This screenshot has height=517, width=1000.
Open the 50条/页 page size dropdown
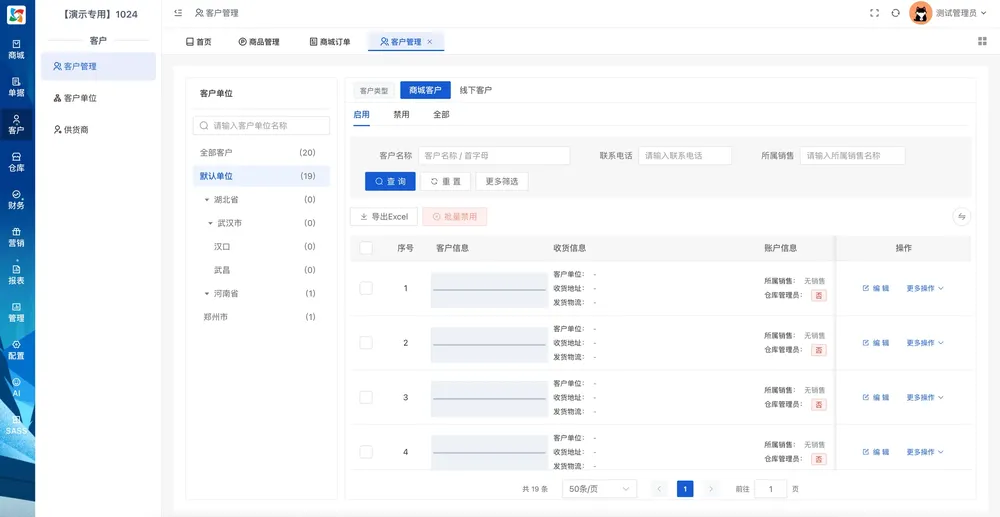(x=599, y=489)
